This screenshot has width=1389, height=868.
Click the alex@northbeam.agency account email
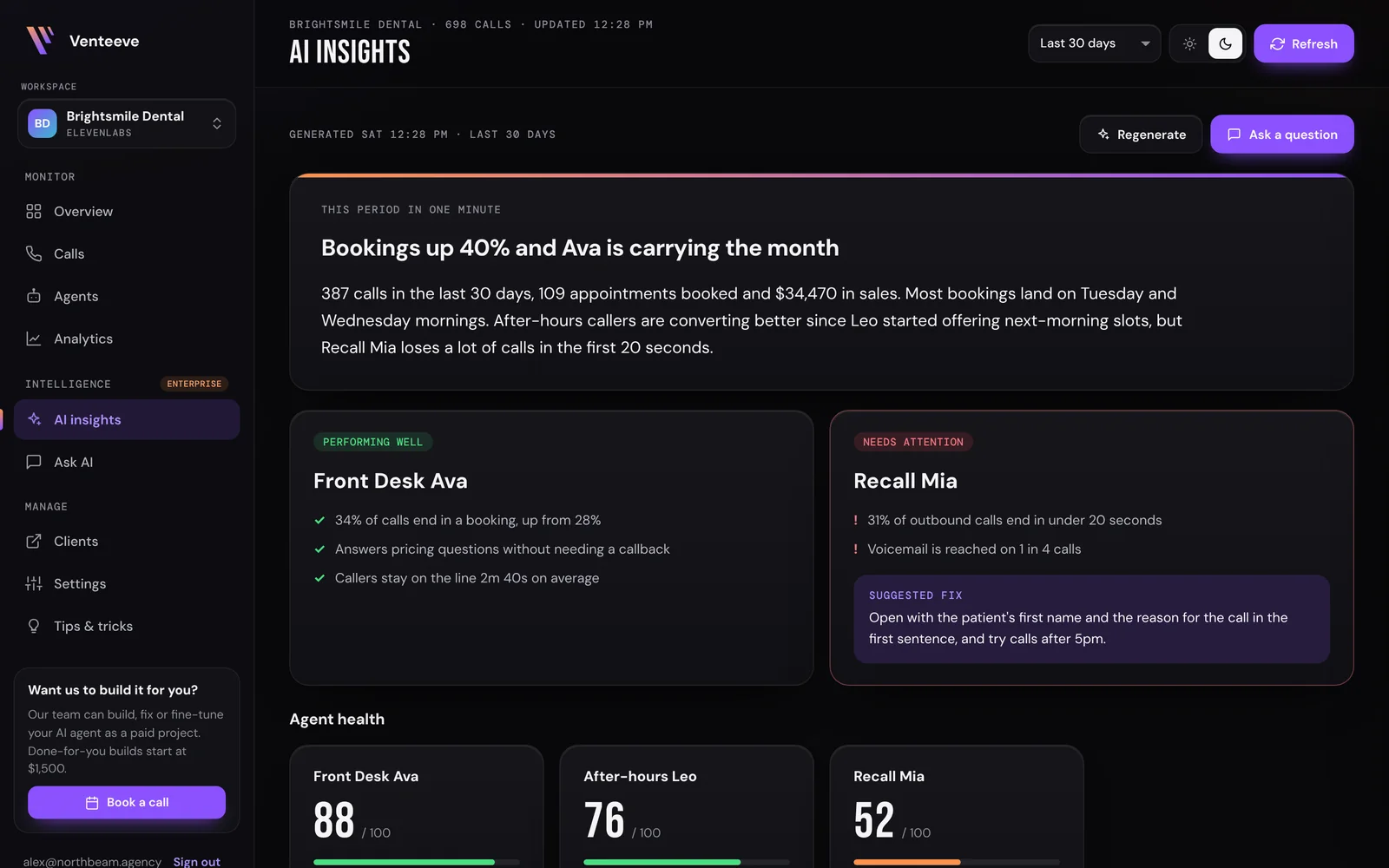point(92,862)
